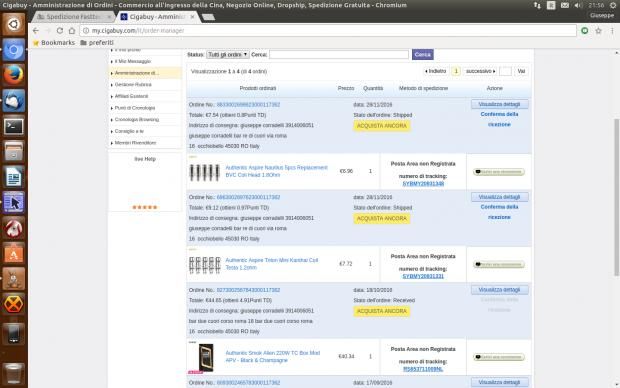Click Visualizza dettagli for the €44.65 order
The height and width of the screenshot is (388, 620).
coord(499,290)
